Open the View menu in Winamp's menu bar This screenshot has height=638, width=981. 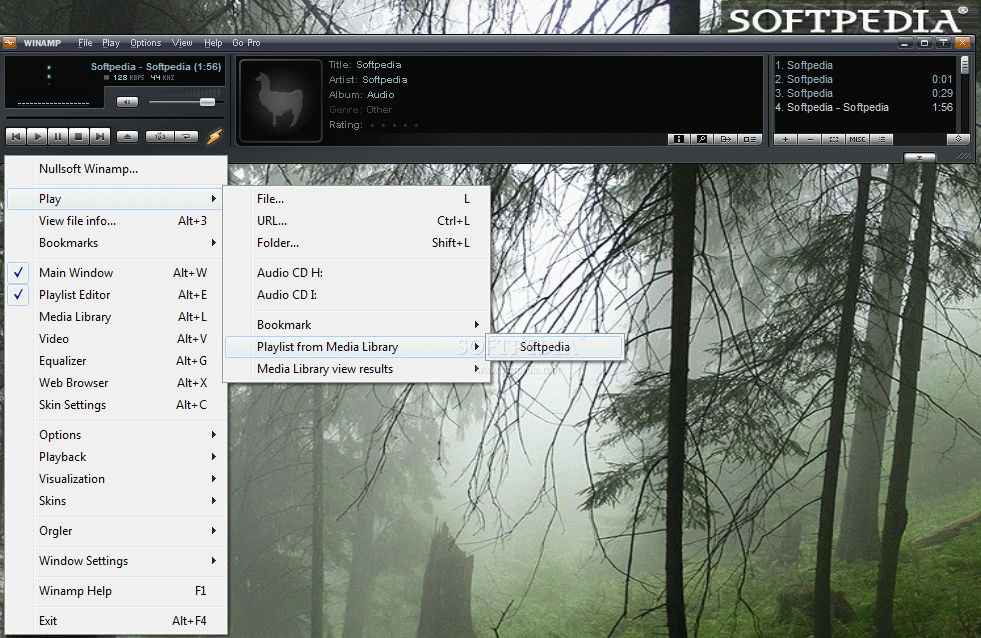click(x=182, y=43)
